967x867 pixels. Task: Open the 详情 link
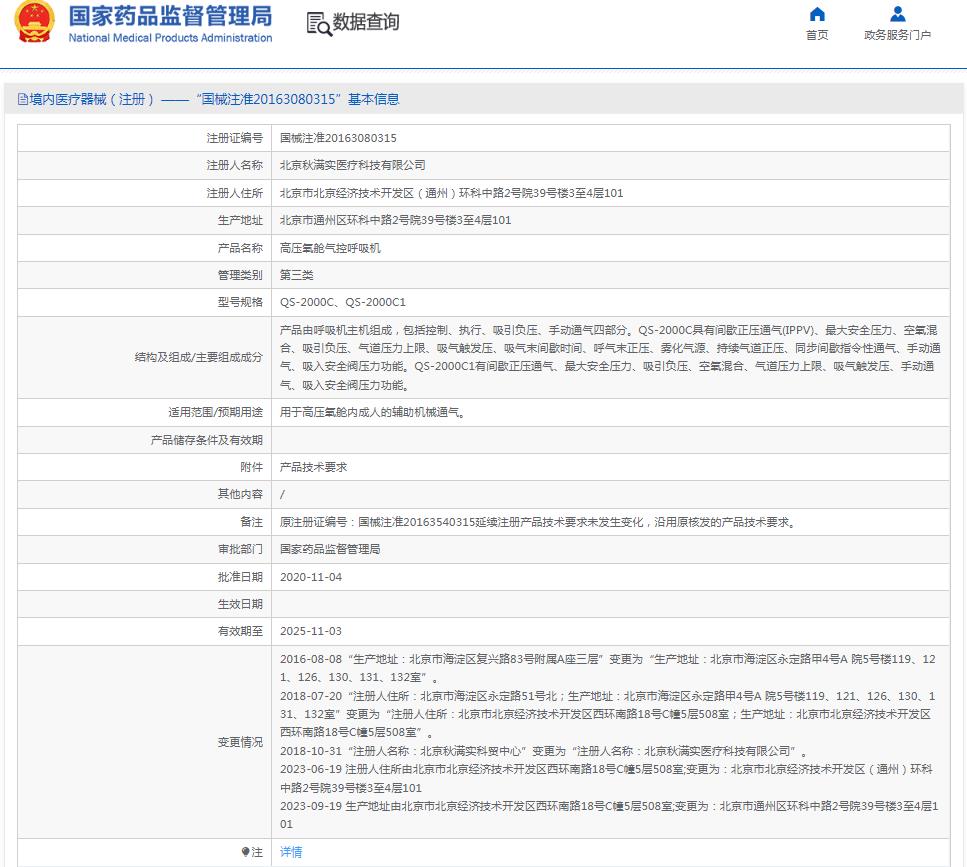[291, 852]
